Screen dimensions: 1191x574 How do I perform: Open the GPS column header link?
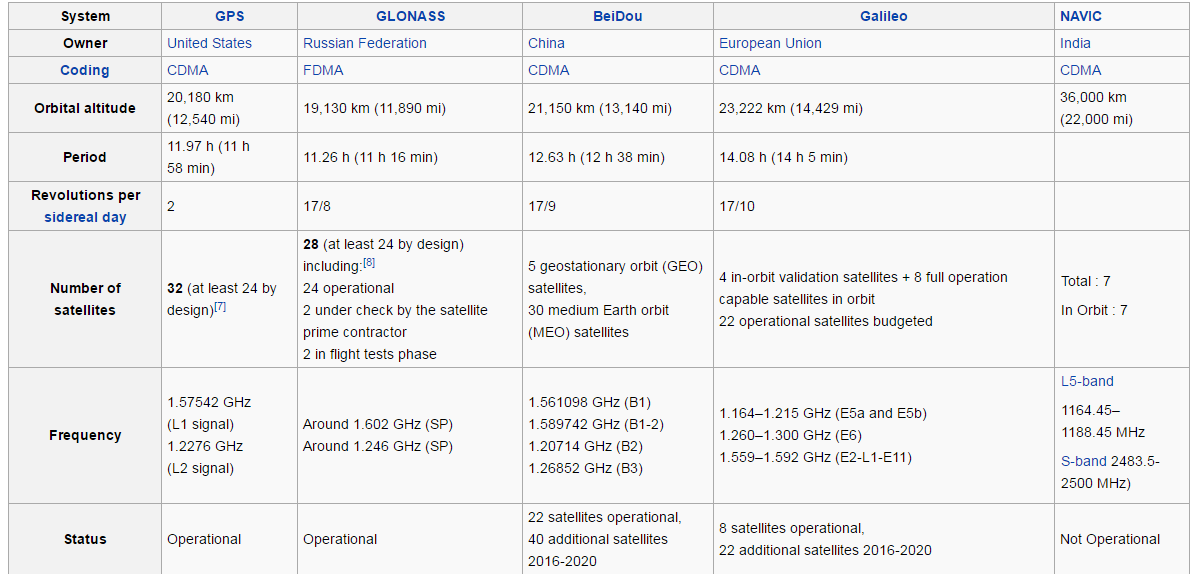[229, 16]
